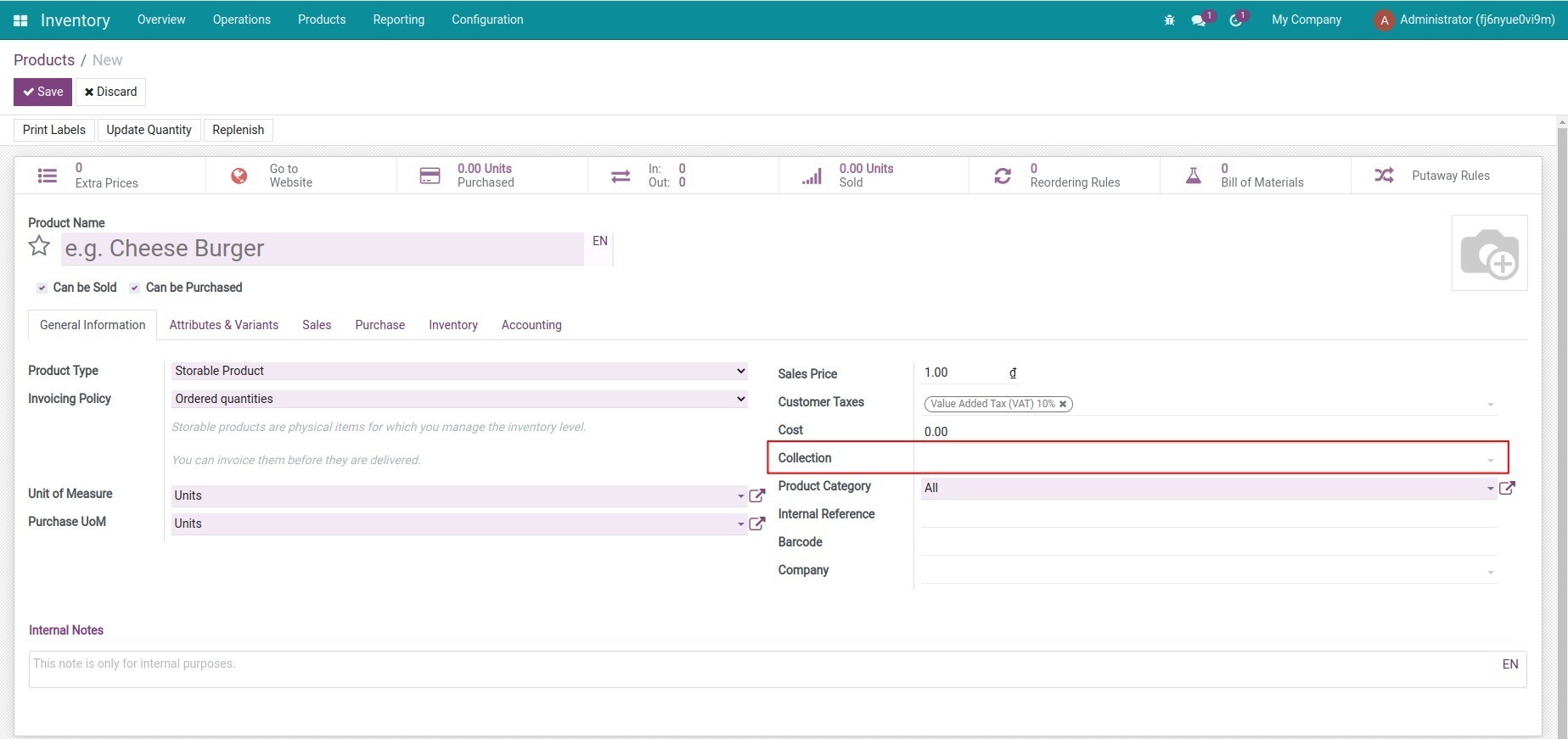Viewport: 1568px width, 739px height.
Task: Toggle the Can be Sold checkbox
Action: [42, 288]
